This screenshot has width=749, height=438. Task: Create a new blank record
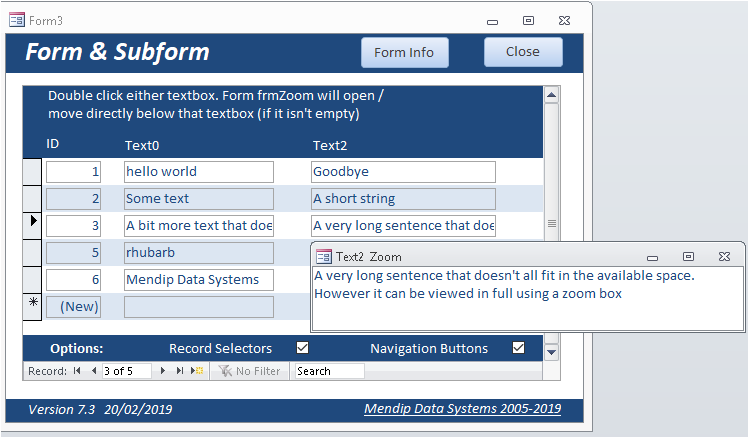198,371
